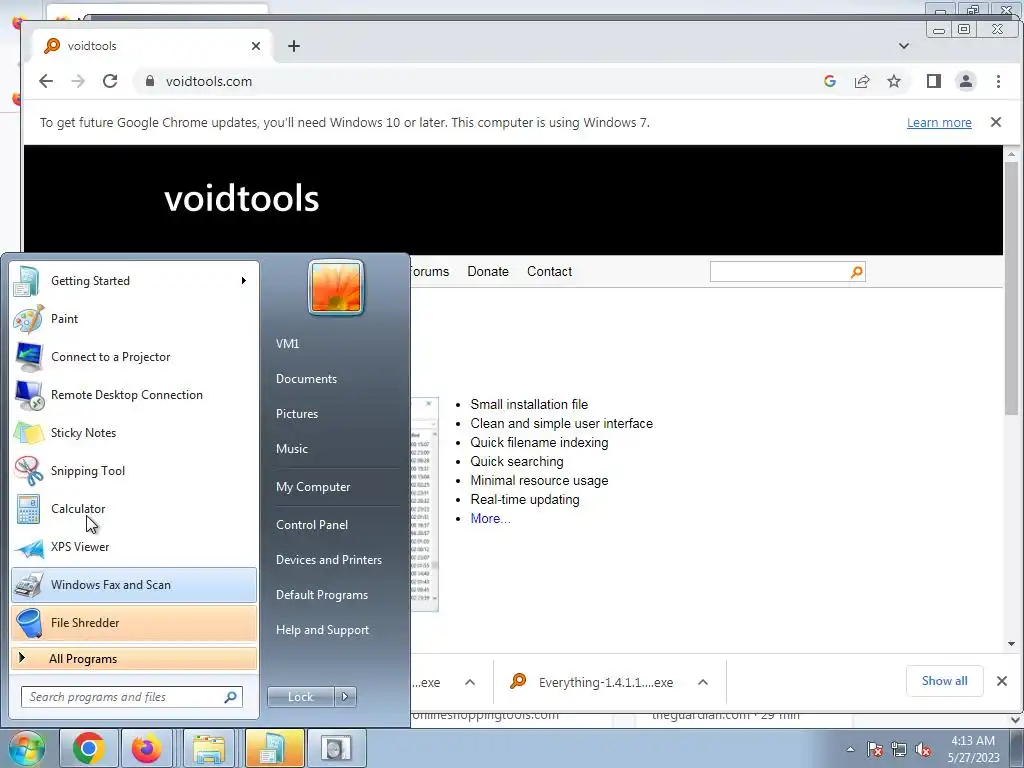Open Devices and Printers
Viewport: 1024px width, 768px height.
pyautogui.click(x=328, y=560)
